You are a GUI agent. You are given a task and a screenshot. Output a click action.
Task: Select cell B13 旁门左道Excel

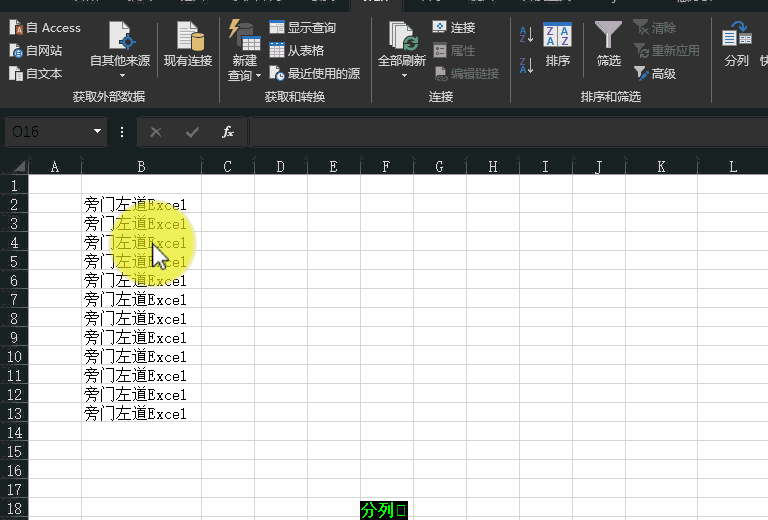pos(141,414)
